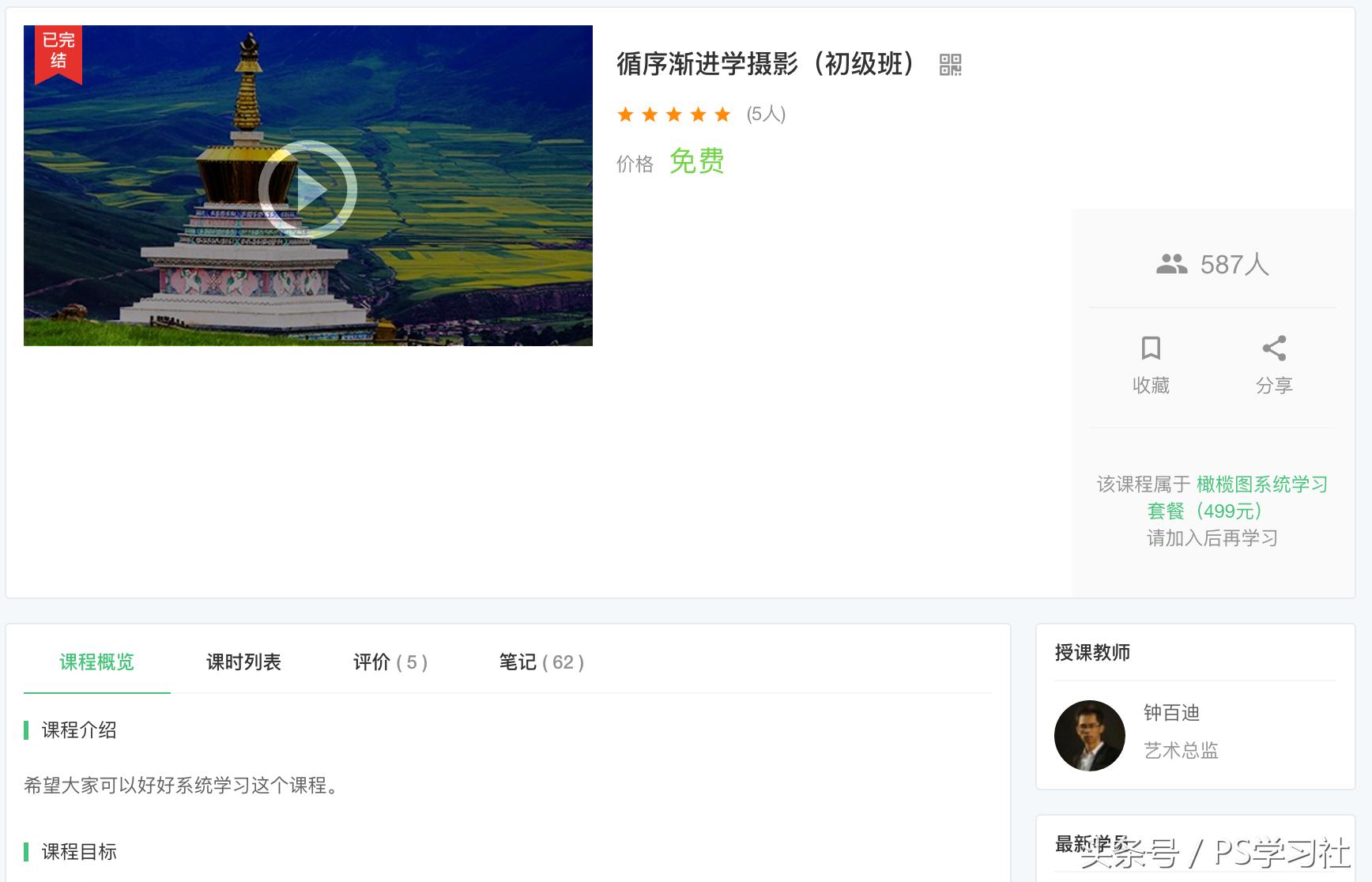Expand the 笔记 ( 62 ) section
Viewport: 1372px width, 882px height.
point(539,662)
